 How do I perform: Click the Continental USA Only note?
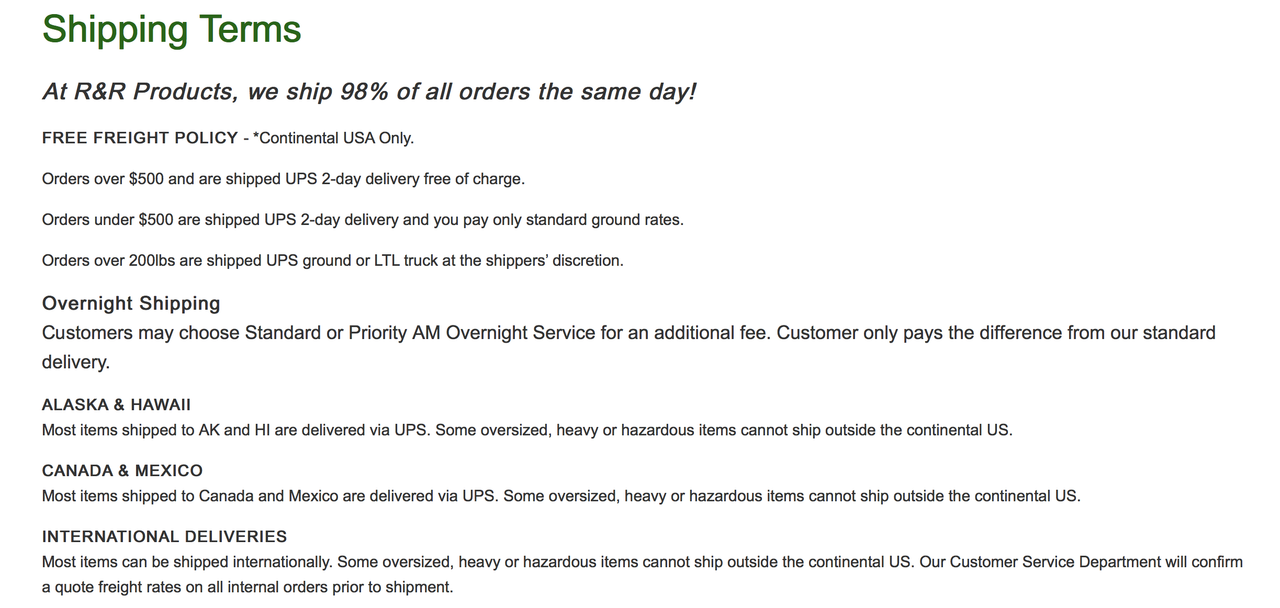333,138
